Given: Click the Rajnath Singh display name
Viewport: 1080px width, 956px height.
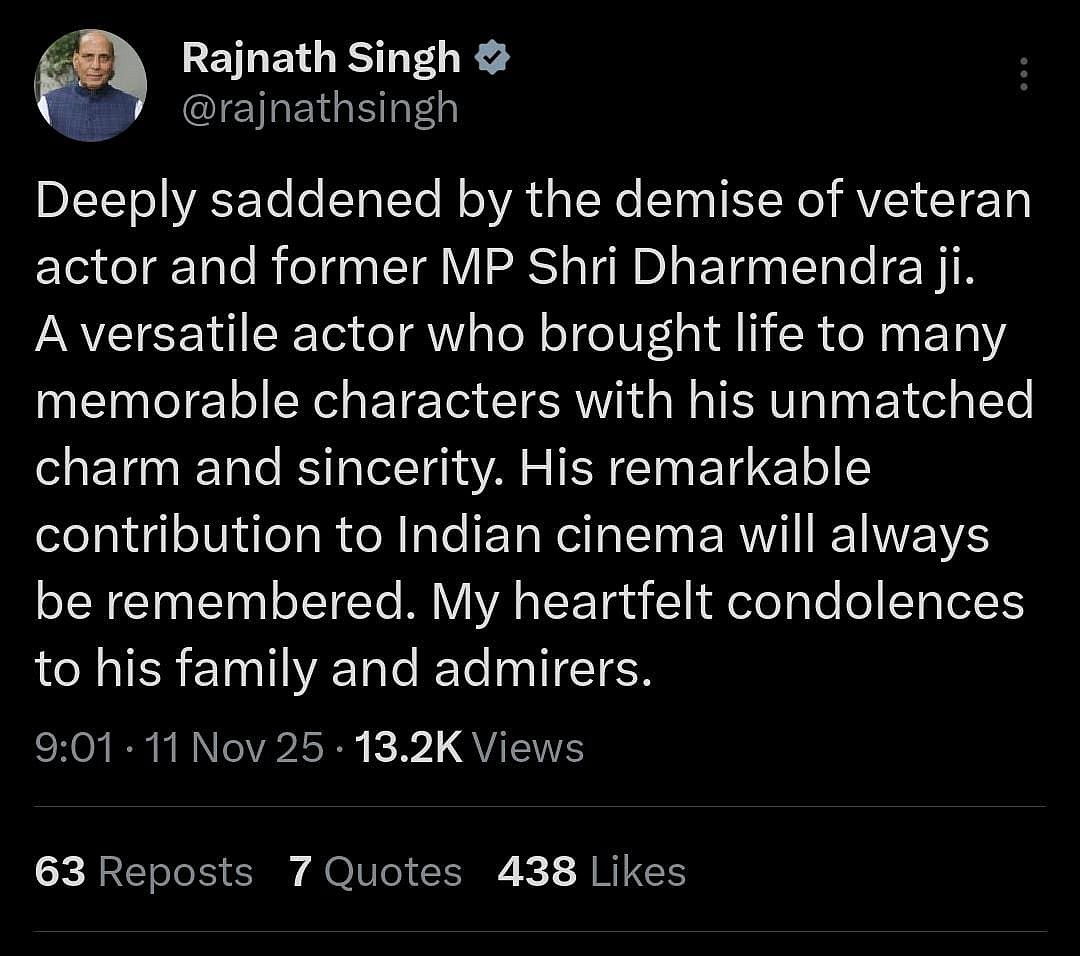Looking at the screenshot, I should [320, 61].
